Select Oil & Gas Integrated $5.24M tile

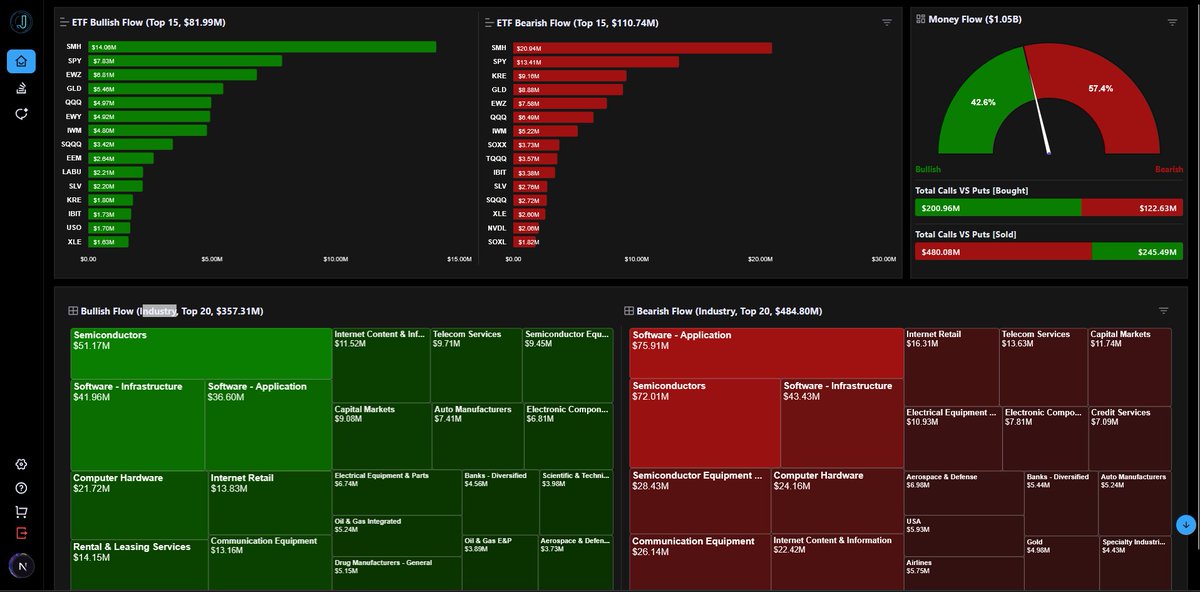396,536
